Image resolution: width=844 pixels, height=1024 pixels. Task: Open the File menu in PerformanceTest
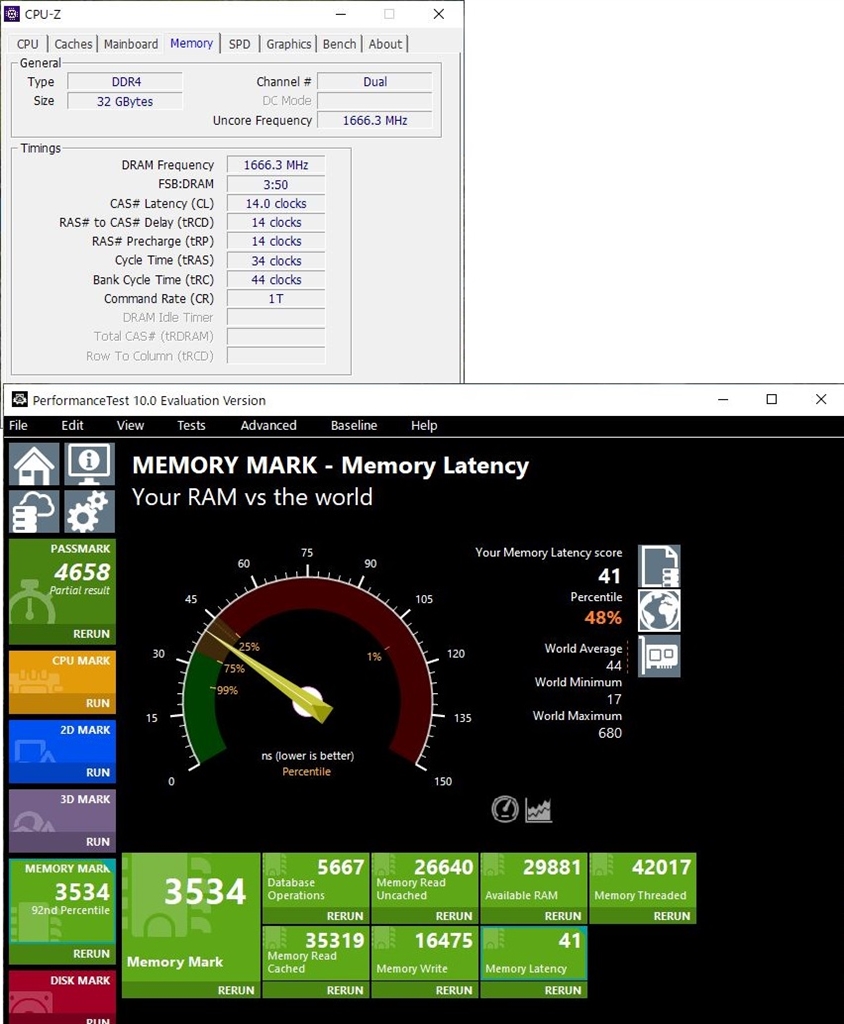click(18, 425)
